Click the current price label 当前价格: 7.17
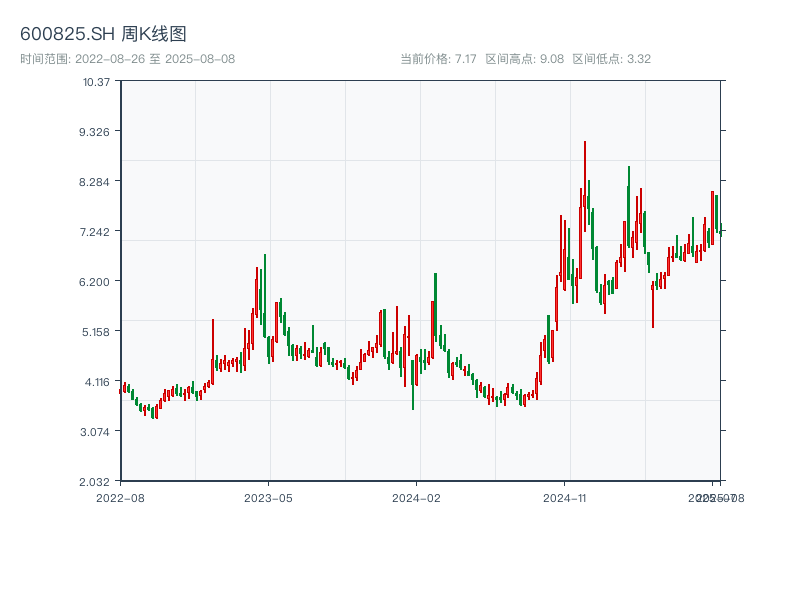The height and width of the screenshot is (600, 800). coord(438,59)
